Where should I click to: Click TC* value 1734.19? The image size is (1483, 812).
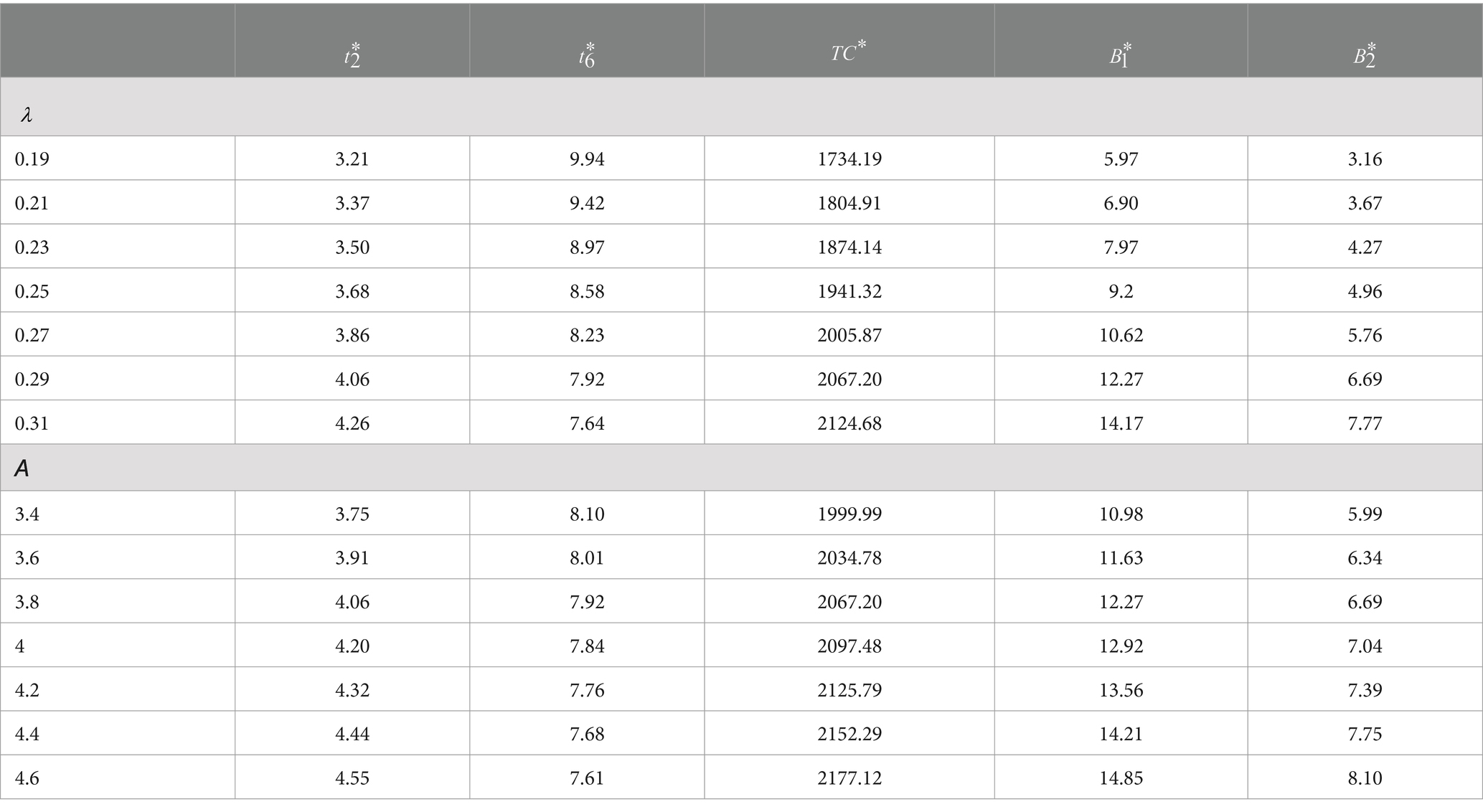[849, 158]
